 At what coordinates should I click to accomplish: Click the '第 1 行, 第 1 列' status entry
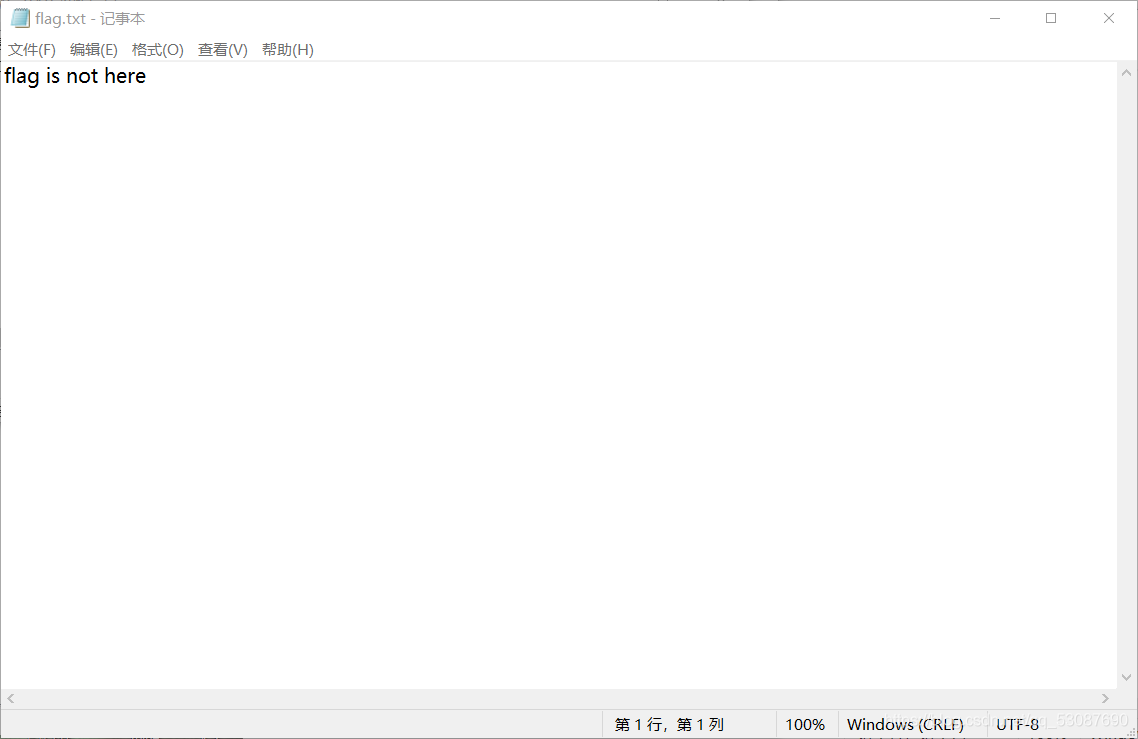[x=669, y=724]
